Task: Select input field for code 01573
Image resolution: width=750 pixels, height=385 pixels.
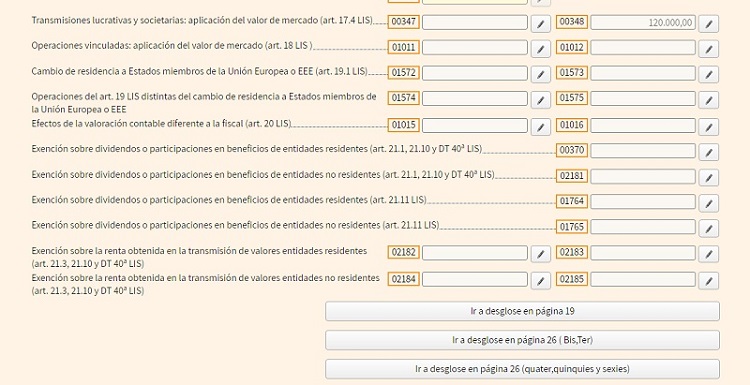Action: point(643,73)
